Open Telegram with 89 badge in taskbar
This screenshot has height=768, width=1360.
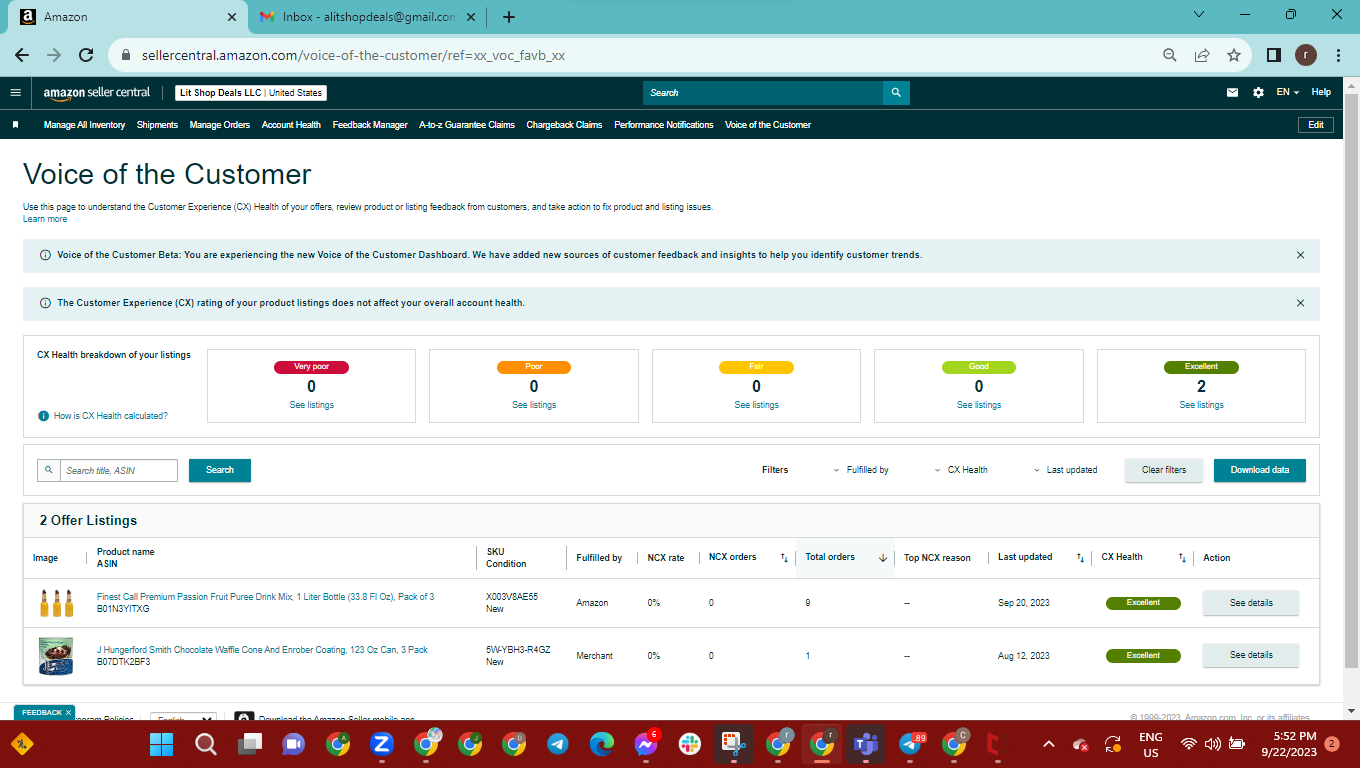pyautogui.click(x=911, y=744)
